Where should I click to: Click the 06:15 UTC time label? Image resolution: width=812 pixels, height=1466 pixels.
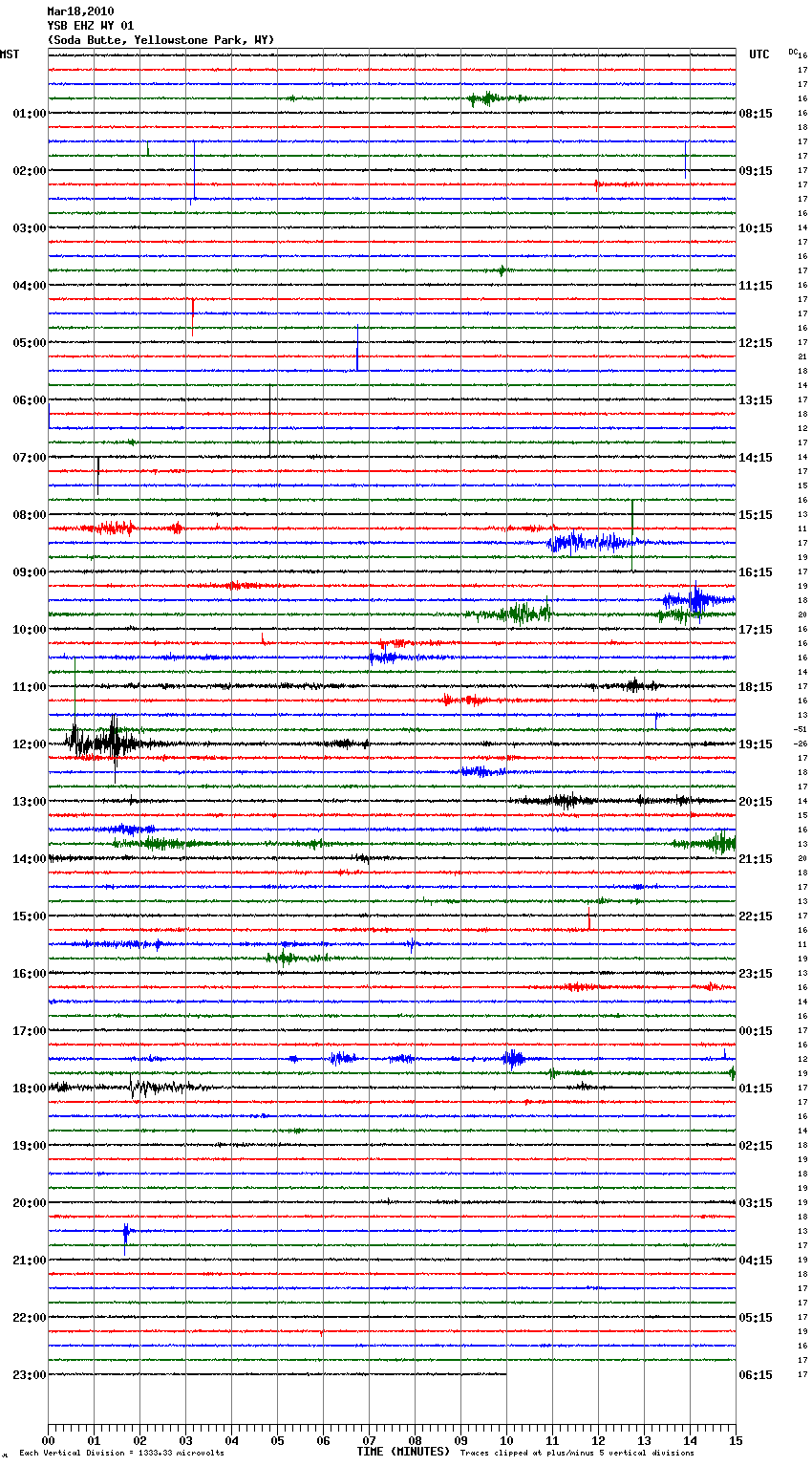755,1375
